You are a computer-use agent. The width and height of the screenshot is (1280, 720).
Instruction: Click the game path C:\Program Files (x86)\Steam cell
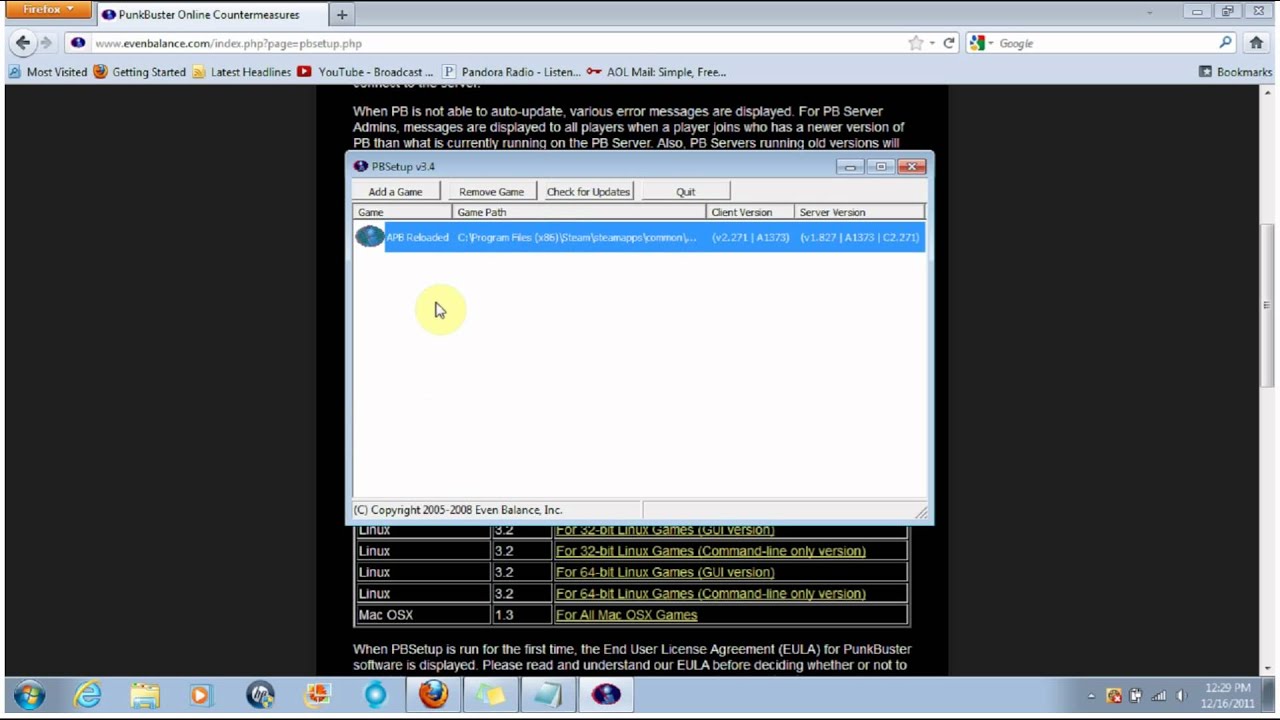tap(577, 238)
